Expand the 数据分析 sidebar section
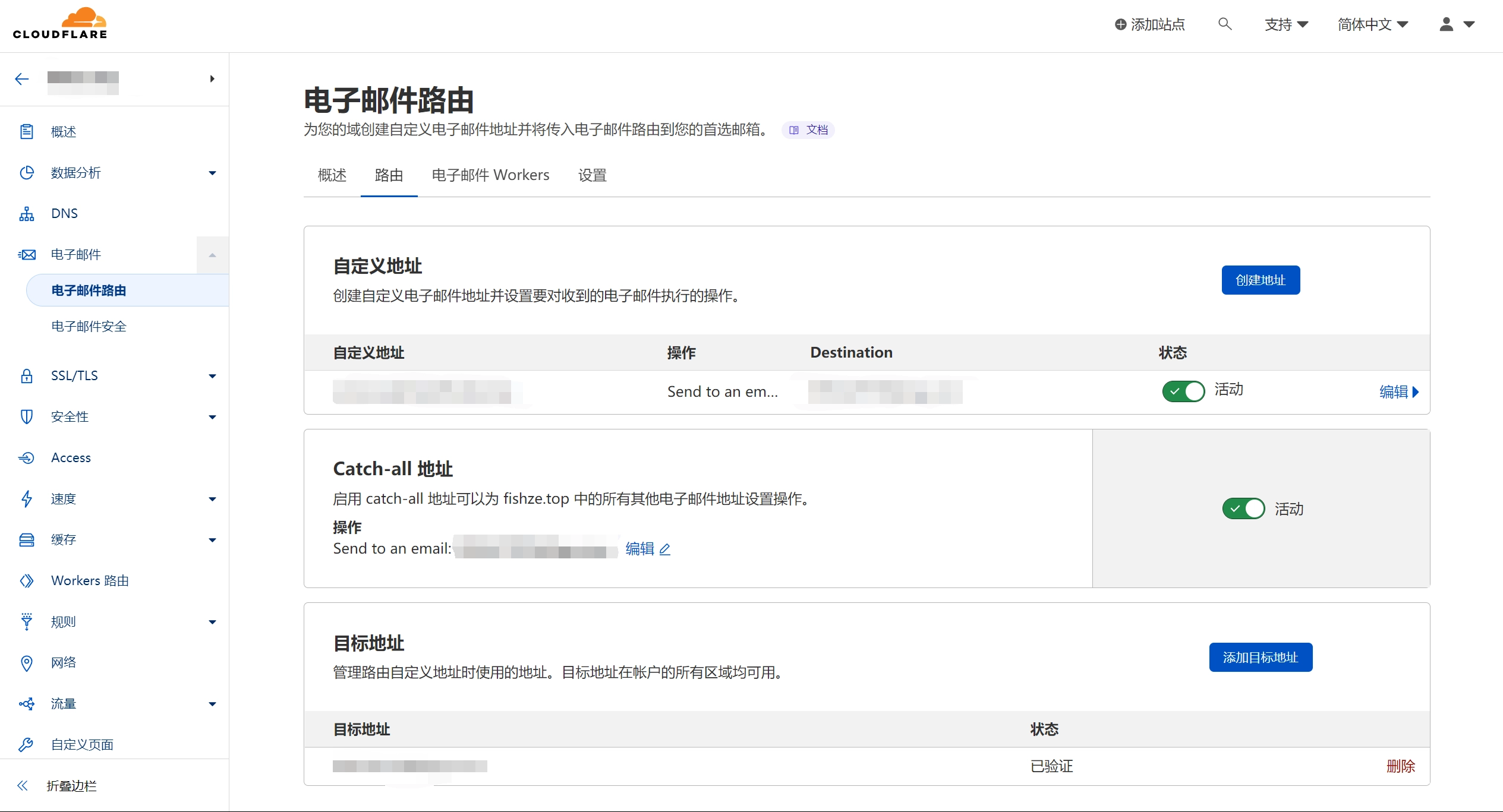This screenshot has width=1503, height=812. coord(212,173)
